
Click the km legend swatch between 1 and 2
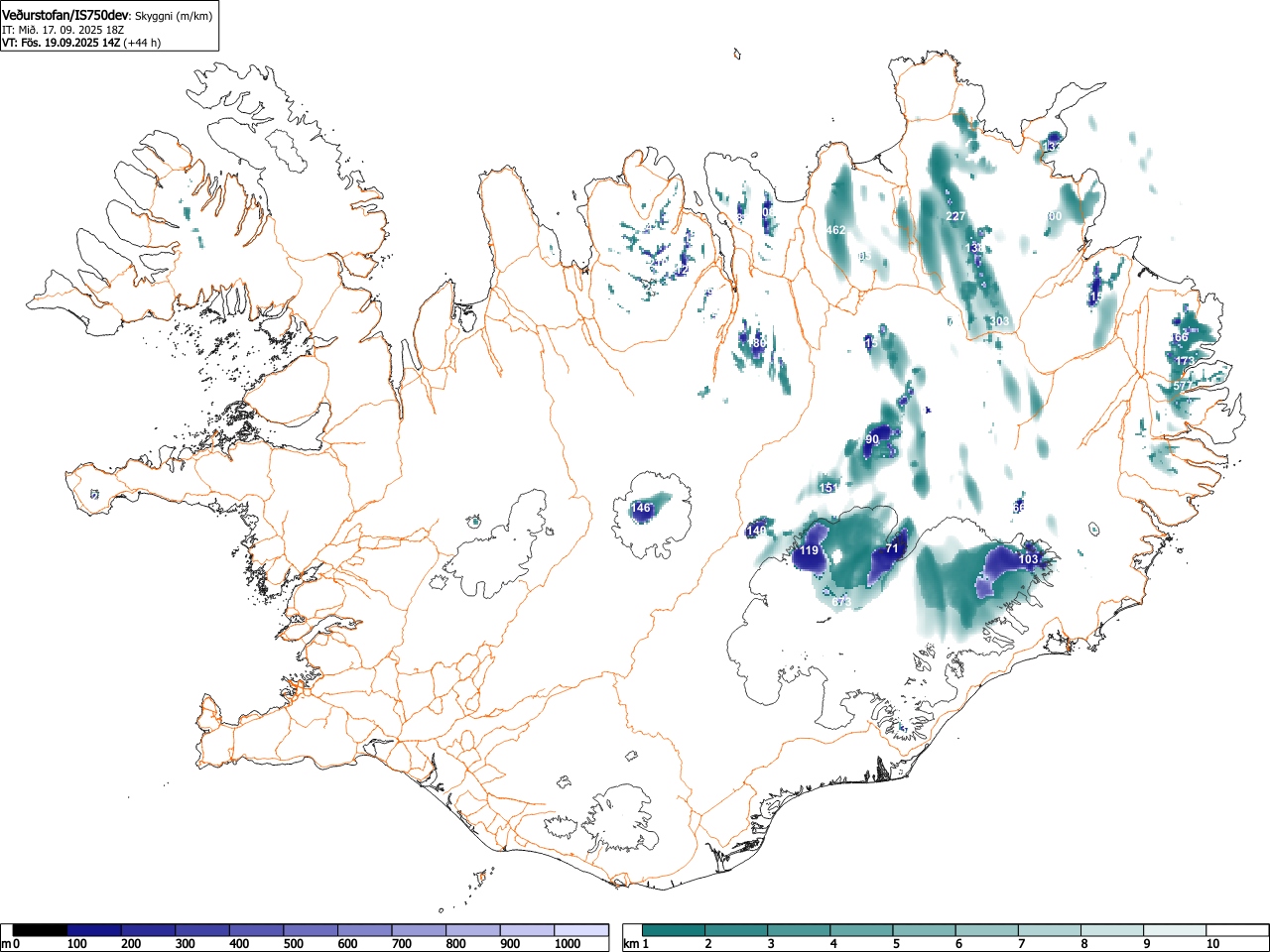click(674, 930)
